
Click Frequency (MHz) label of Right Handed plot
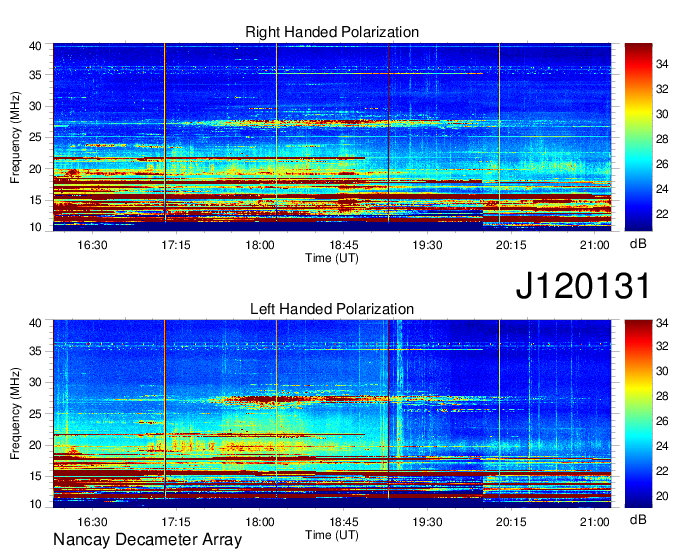[x=15, y=137]
